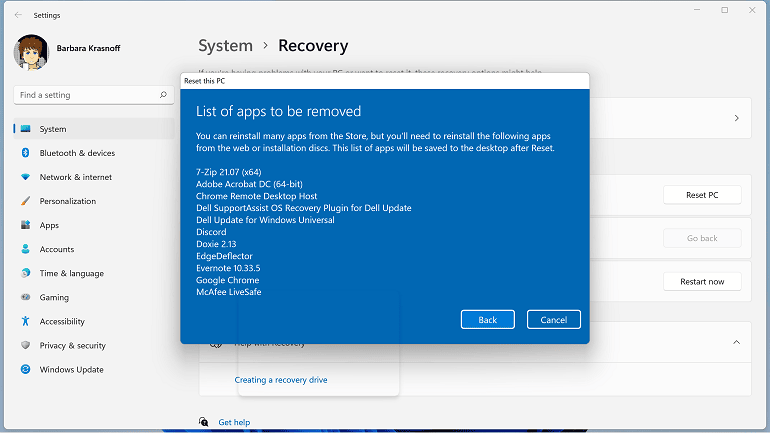Click Dell SupportAssist OS Recovery Plugin entry
This screenshot has width=770, height=433.
[303, 208]
